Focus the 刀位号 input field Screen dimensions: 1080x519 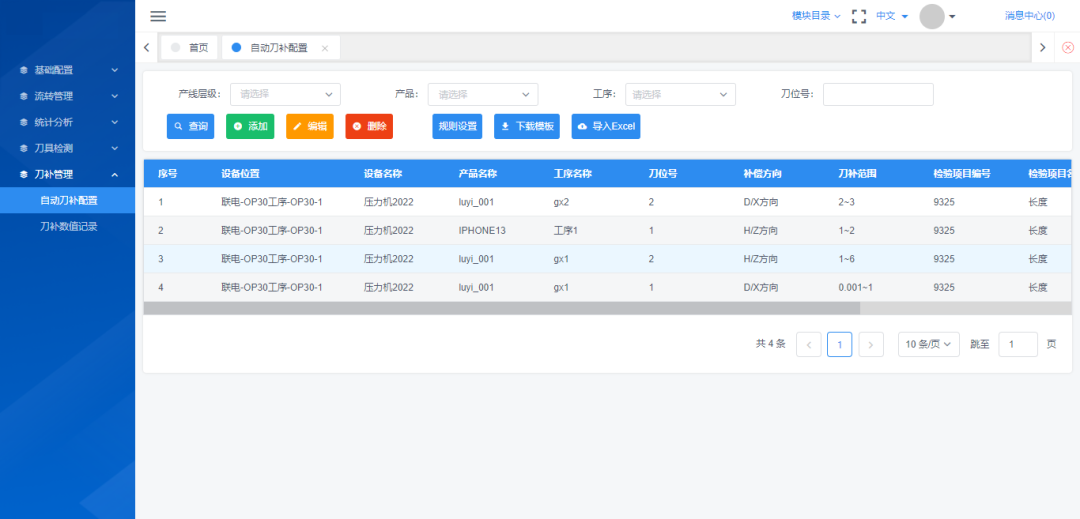tap(878, 94)
